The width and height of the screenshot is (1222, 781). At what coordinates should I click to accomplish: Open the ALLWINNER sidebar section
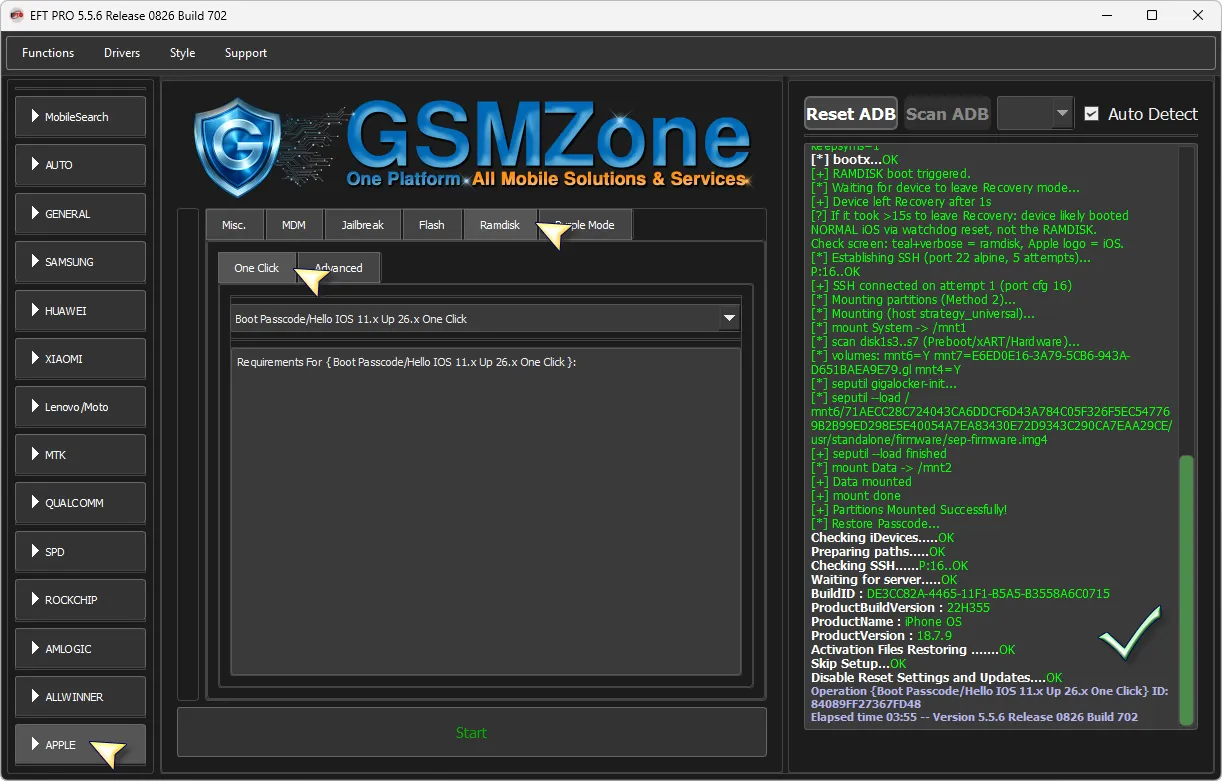80,697
